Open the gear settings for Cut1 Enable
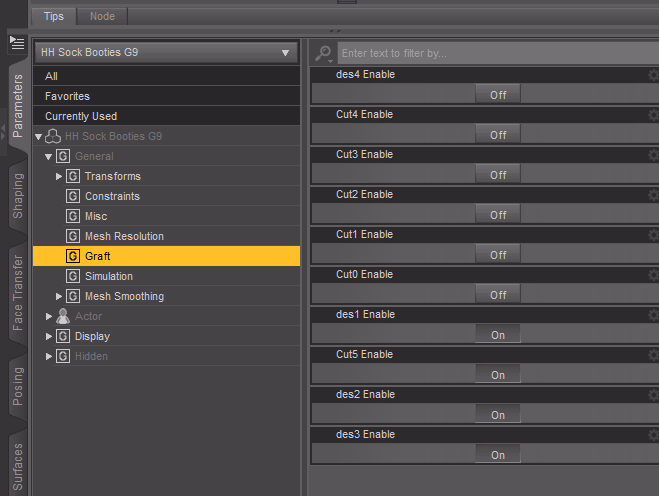Screen dimensions: 659x496 [x=653, y=235]
